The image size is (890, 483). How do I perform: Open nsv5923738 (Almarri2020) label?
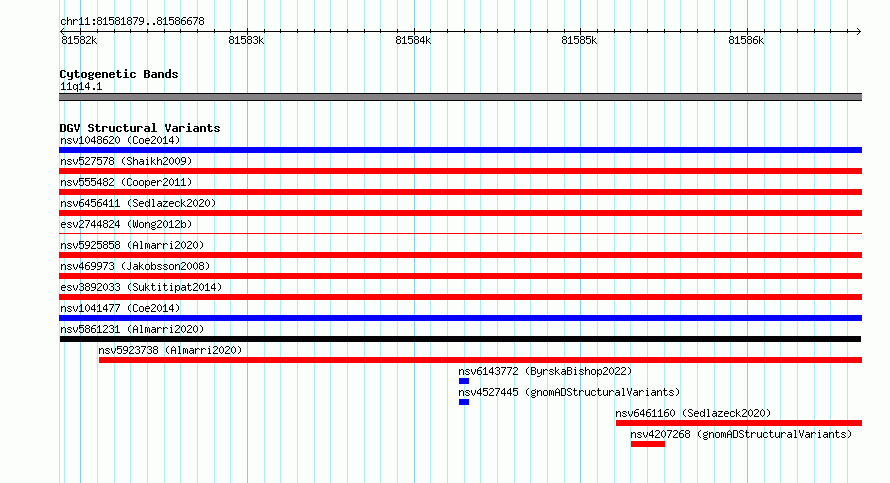pyautogui.click(x=170, y=350)
